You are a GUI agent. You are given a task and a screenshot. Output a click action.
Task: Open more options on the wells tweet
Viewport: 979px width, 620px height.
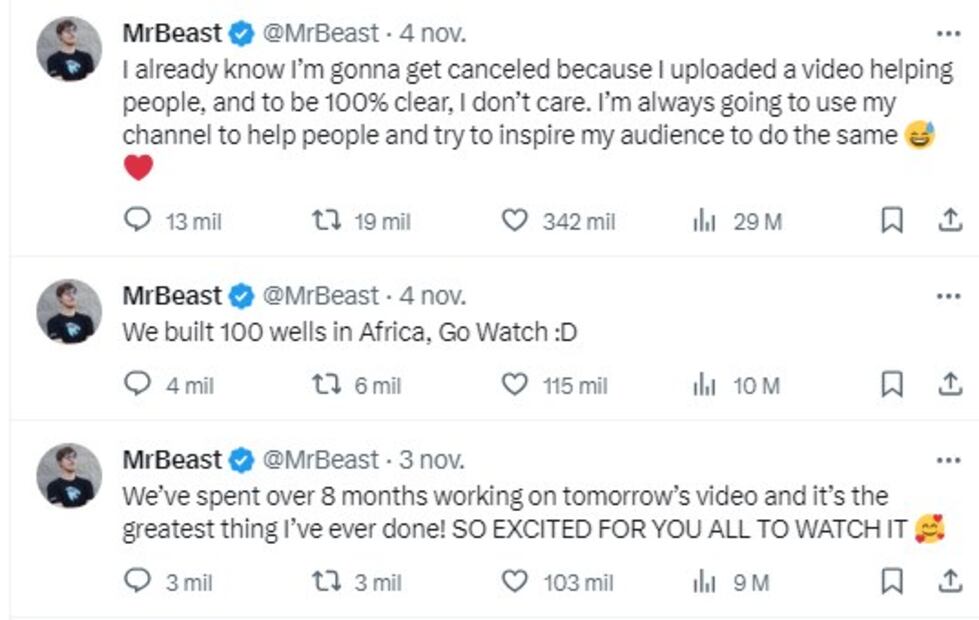[x=947, y=296]
